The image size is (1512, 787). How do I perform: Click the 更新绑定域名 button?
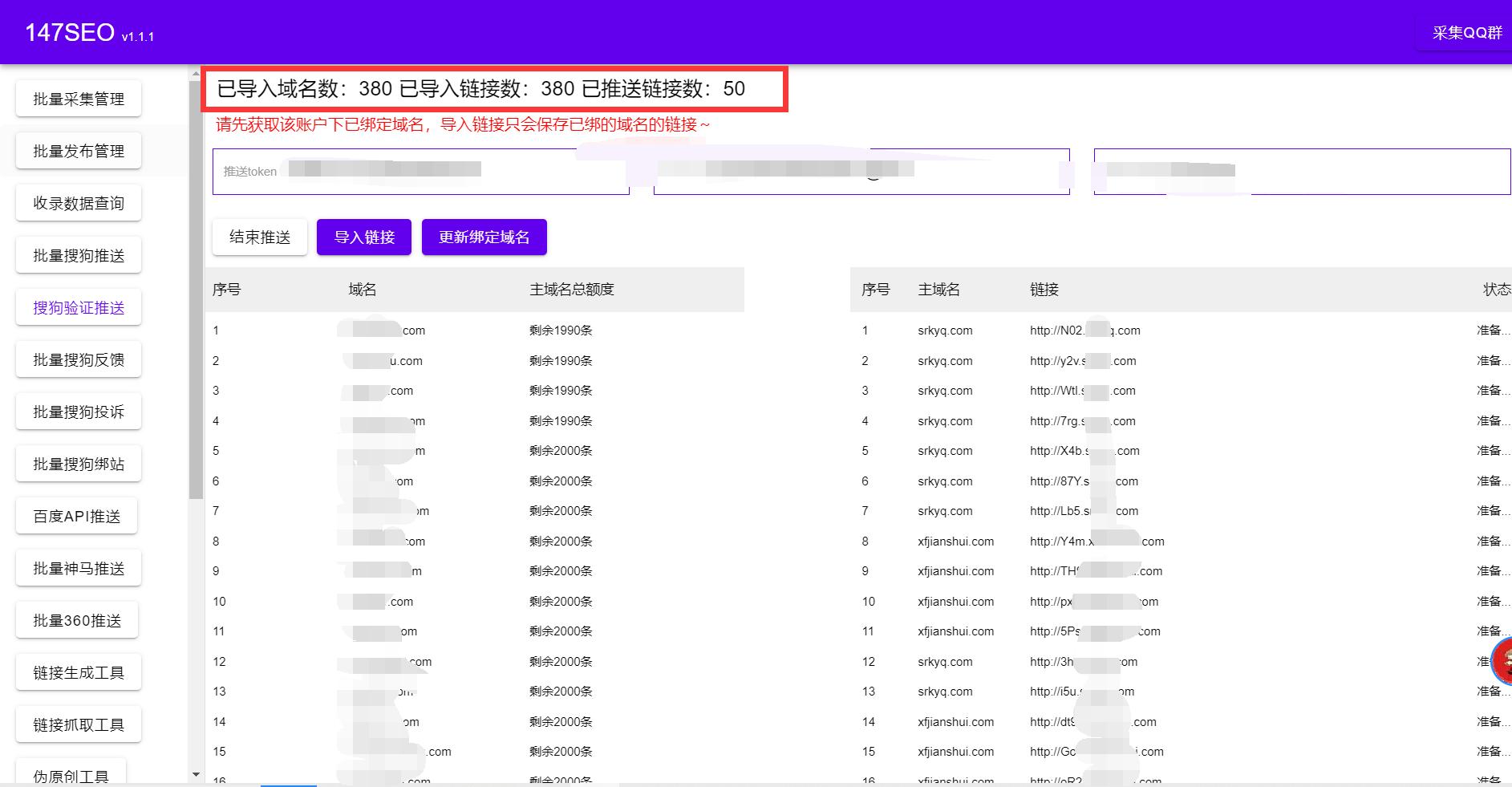[x=484, y=237]
